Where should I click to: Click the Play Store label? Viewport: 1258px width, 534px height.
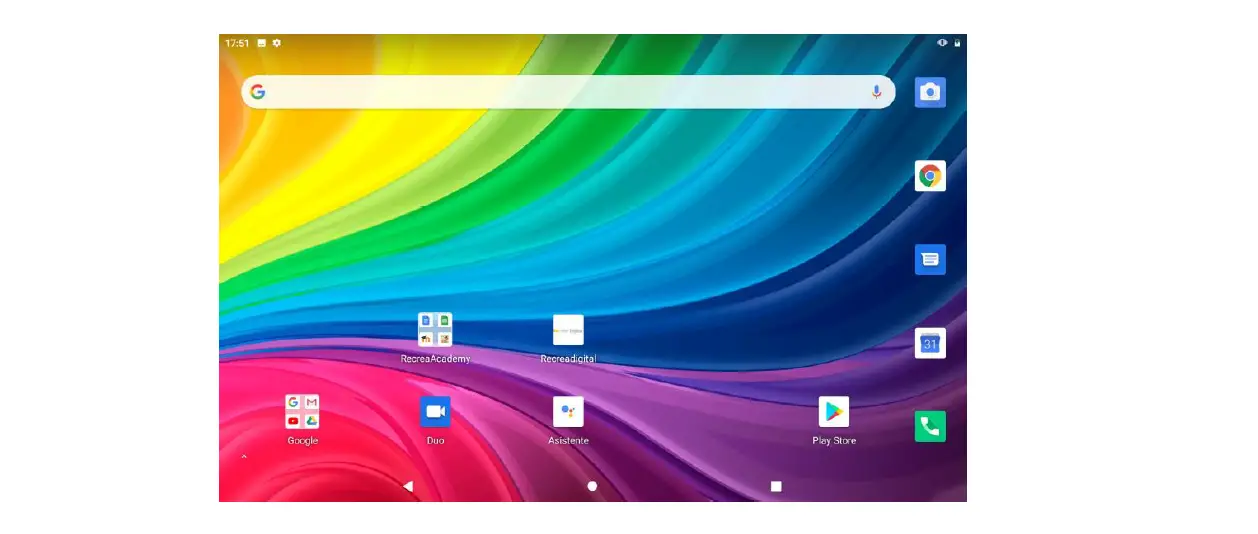(834, 441)
